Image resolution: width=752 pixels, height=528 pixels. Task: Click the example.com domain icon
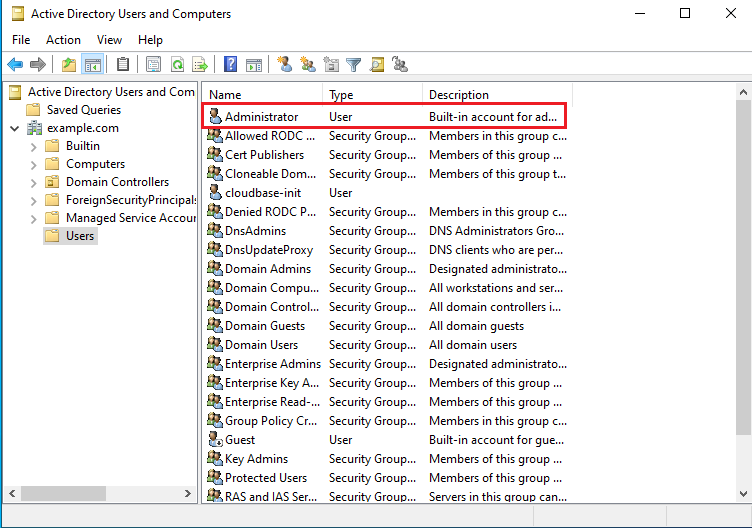34,128
